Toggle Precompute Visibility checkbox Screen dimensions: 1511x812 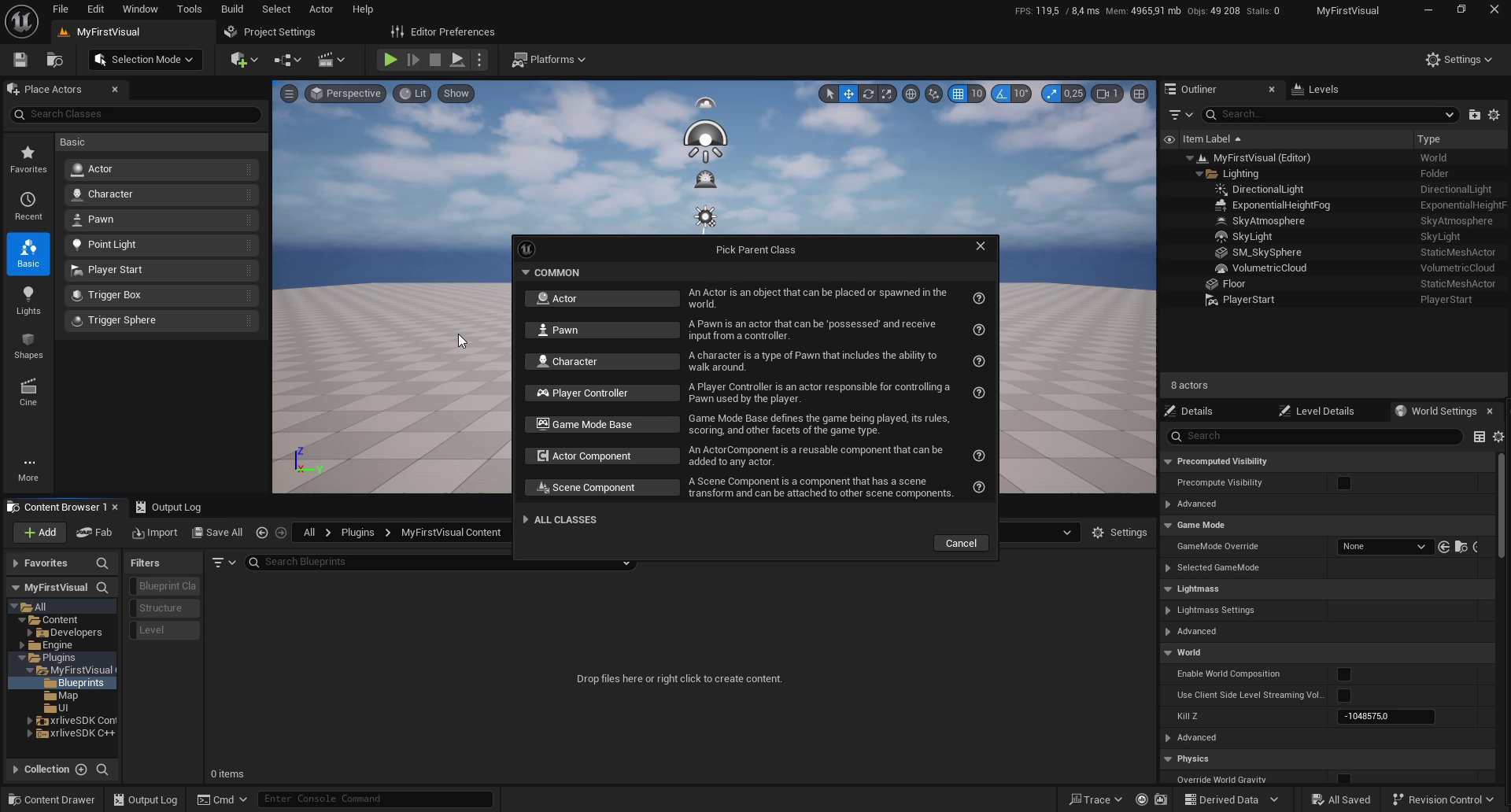point(1343,483)
